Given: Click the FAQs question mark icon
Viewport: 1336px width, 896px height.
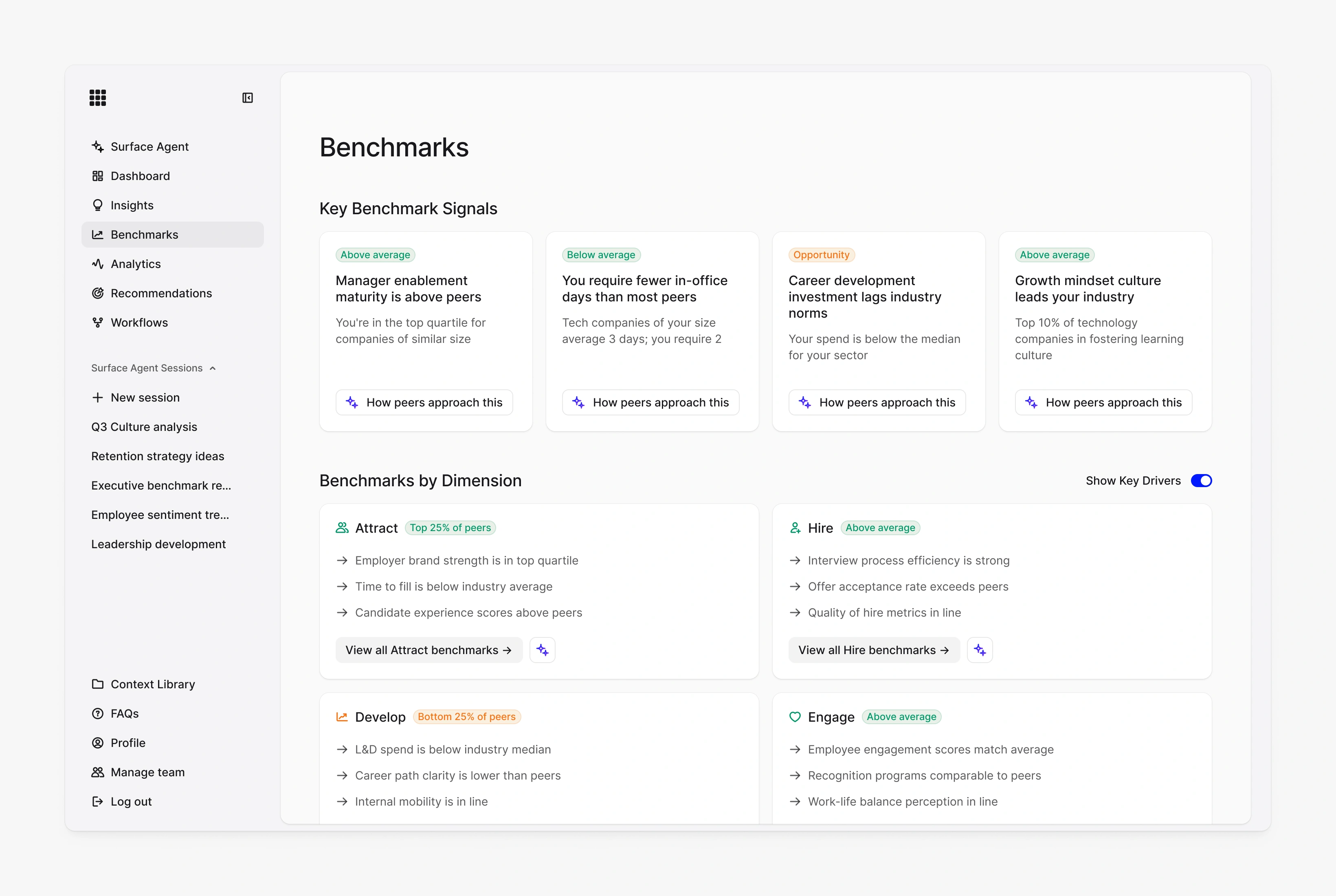Looking at the screenshot, I should pyautogui.click(x=98, y=714).
